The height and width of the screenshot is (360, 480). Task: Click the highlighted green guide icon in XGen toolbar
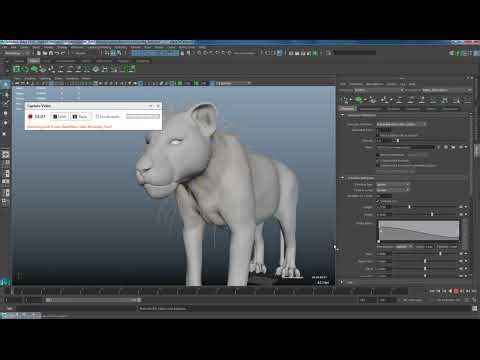[358, 99]
